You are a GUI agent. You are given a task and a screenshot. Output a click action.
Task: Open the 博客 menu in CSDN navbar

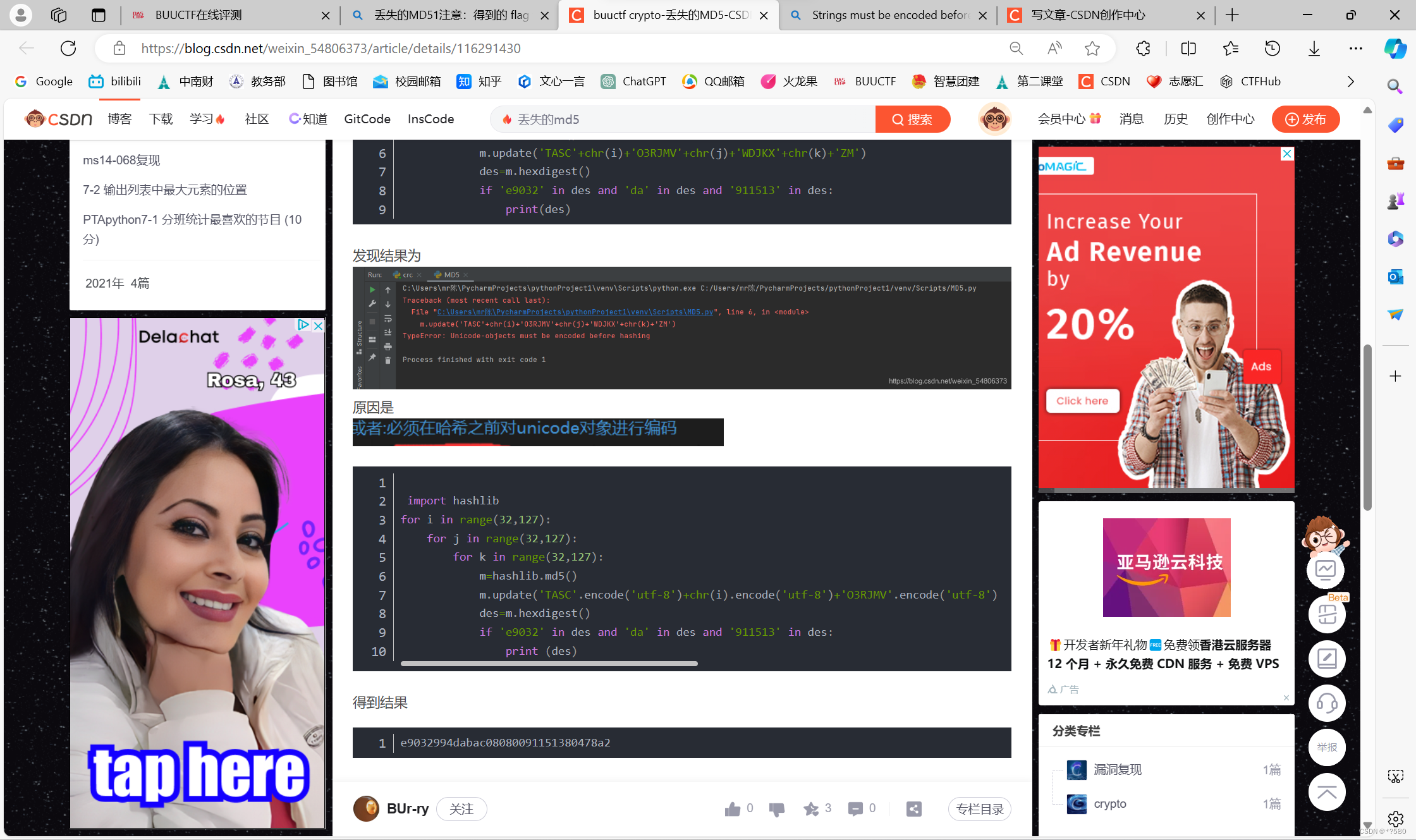point(119,119)
